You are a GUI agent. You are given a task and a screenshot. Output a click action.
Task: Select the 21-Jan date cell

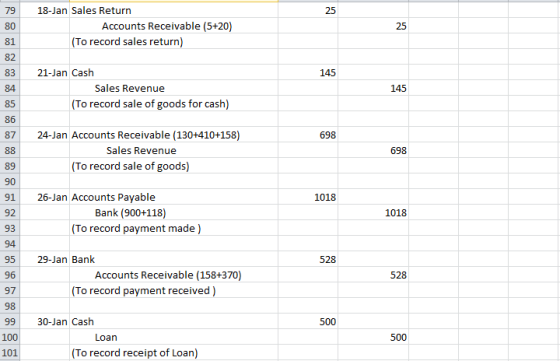pos(45,72)
